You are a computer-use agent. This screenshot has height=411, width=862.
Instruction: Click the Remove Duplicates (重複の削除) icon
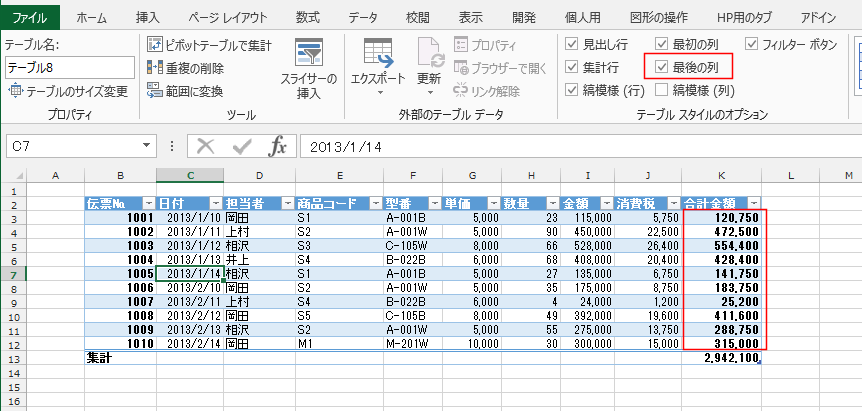pyautogui.click(x=154, y=67)
